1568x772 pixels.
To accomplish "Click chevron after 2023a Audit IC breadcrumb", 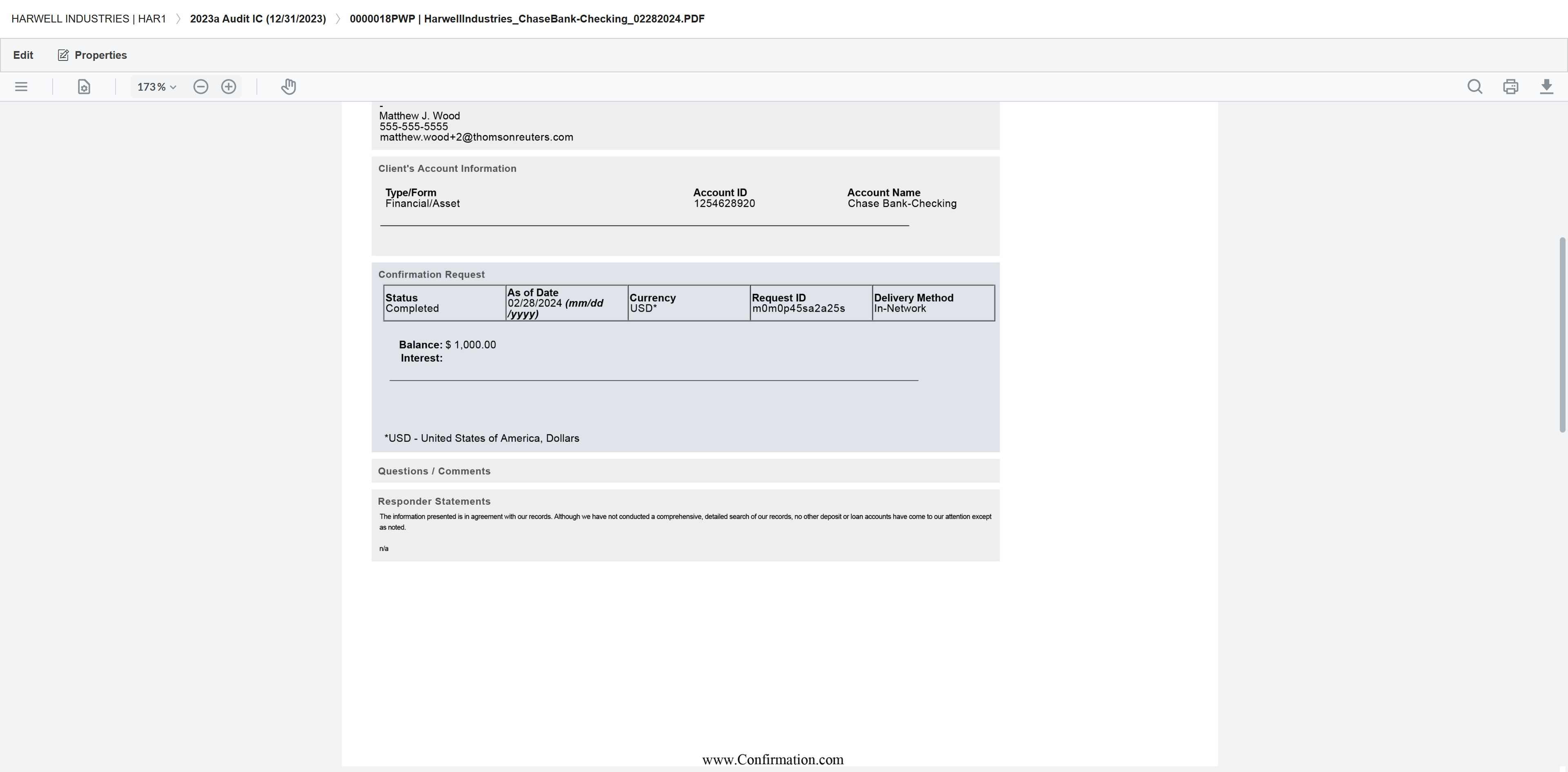I will pyautogui.click(x=338, y=19).
